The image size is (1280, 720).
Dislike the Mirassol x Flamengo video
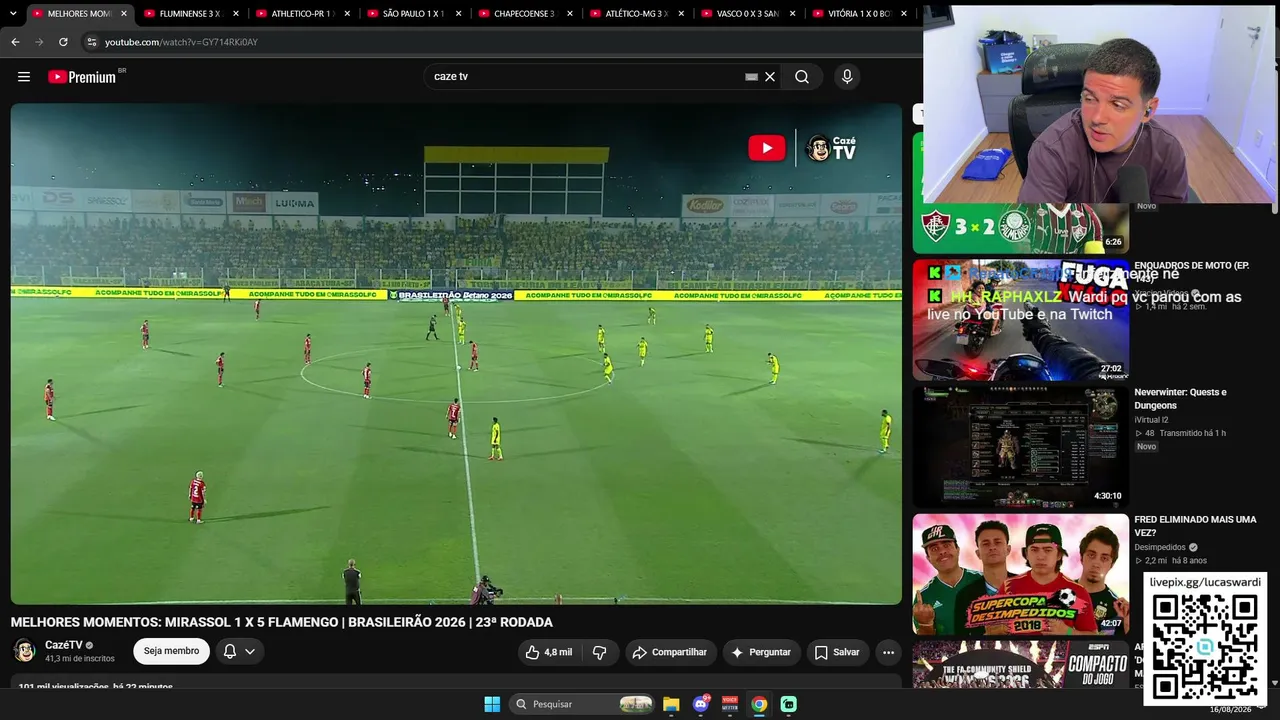click(599, 652)
